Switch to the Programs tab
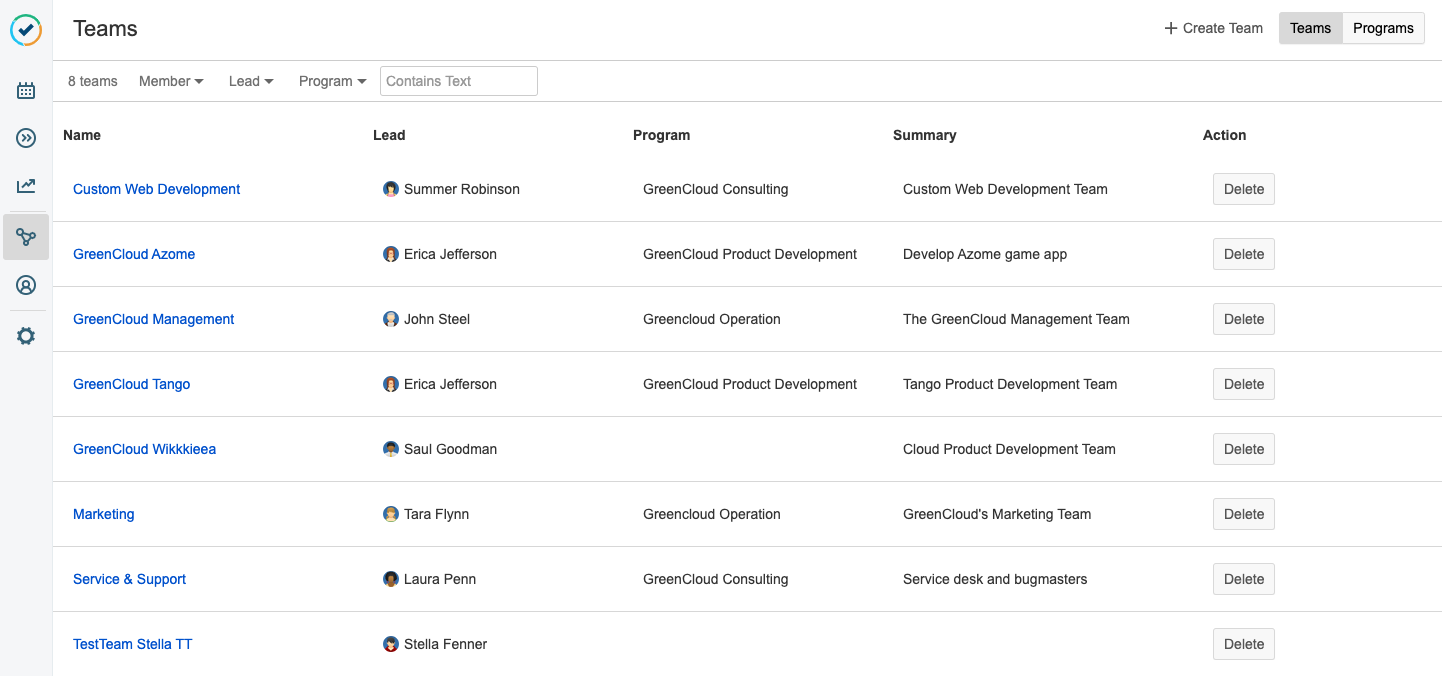 click(1383, 28)
